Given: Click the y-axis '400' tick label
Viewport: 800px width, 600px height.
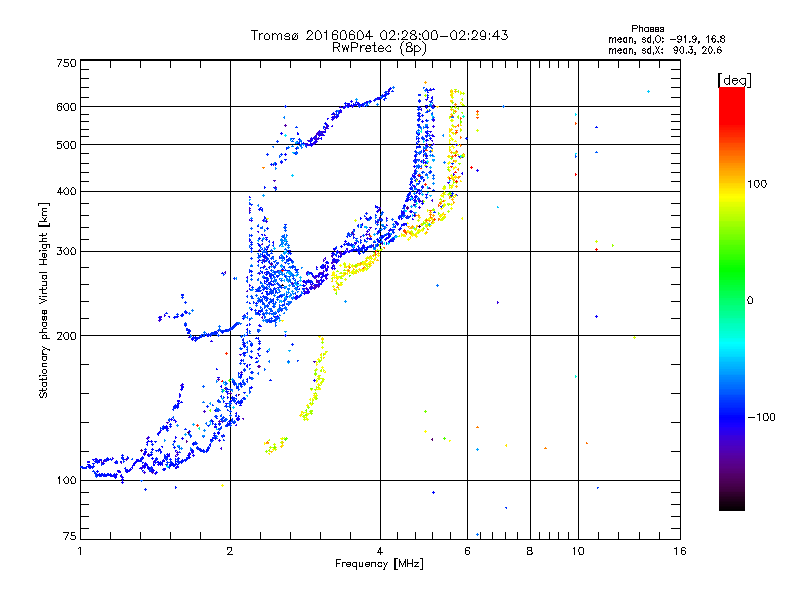Looking at the screenshot, I should (x=67, y=192).
